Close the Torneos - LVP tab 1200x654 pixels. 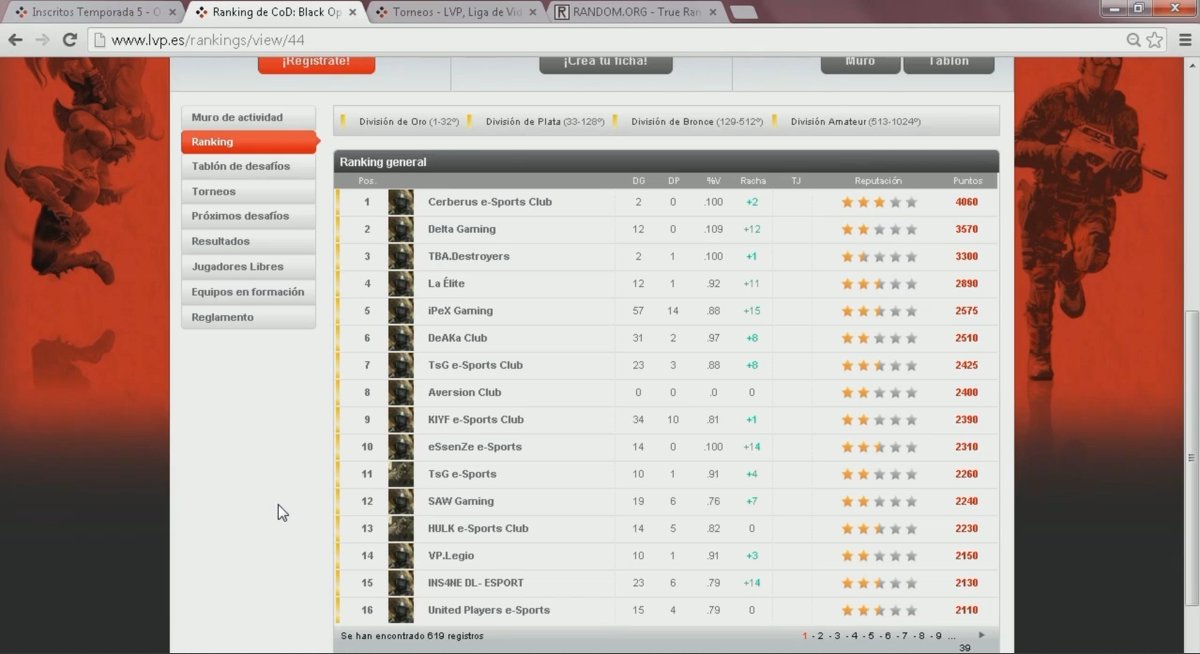(535, 12)
